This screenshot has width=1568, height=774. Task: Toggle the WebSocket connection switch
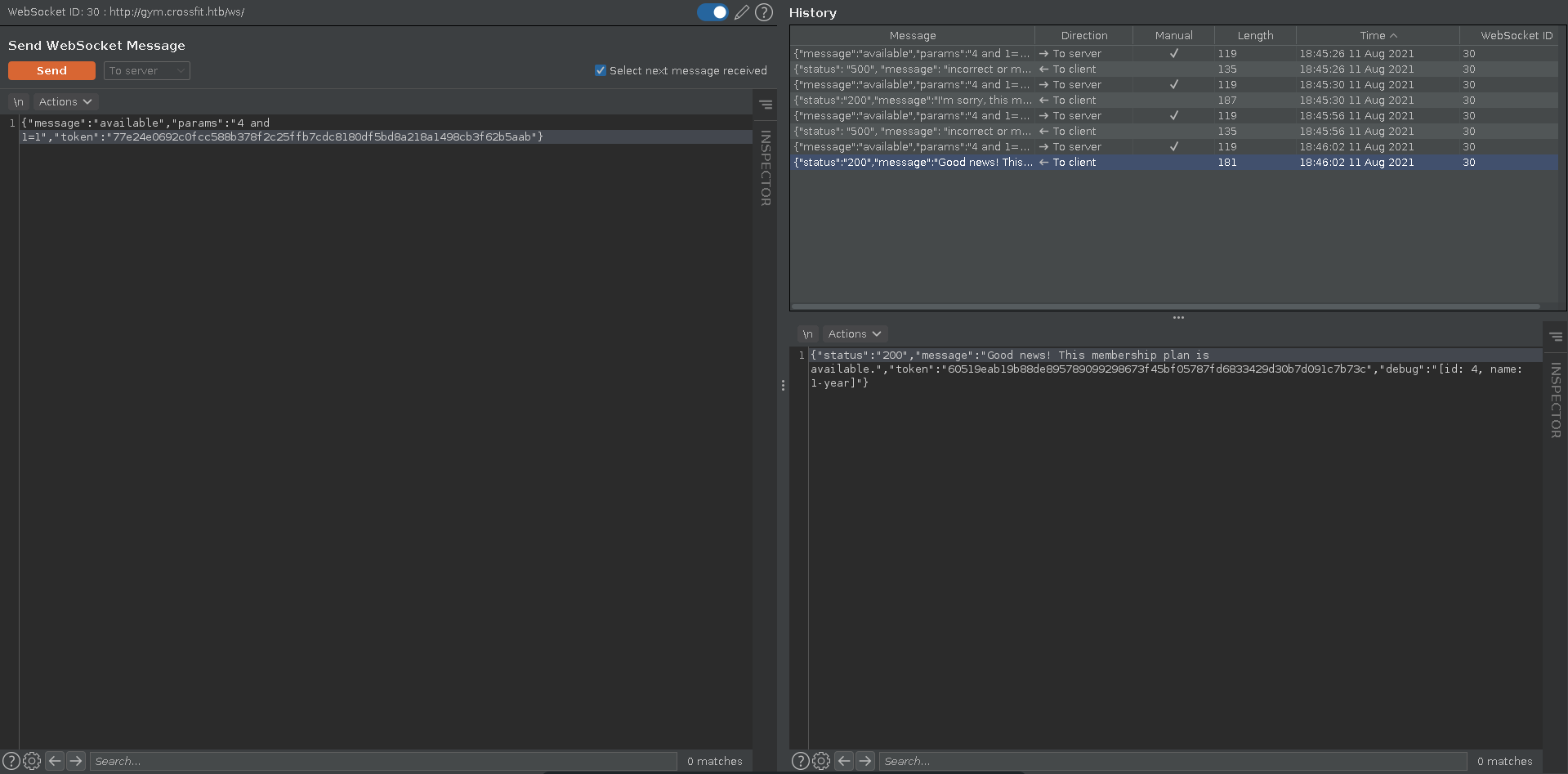pyautogui.click(x=713, y=12)
